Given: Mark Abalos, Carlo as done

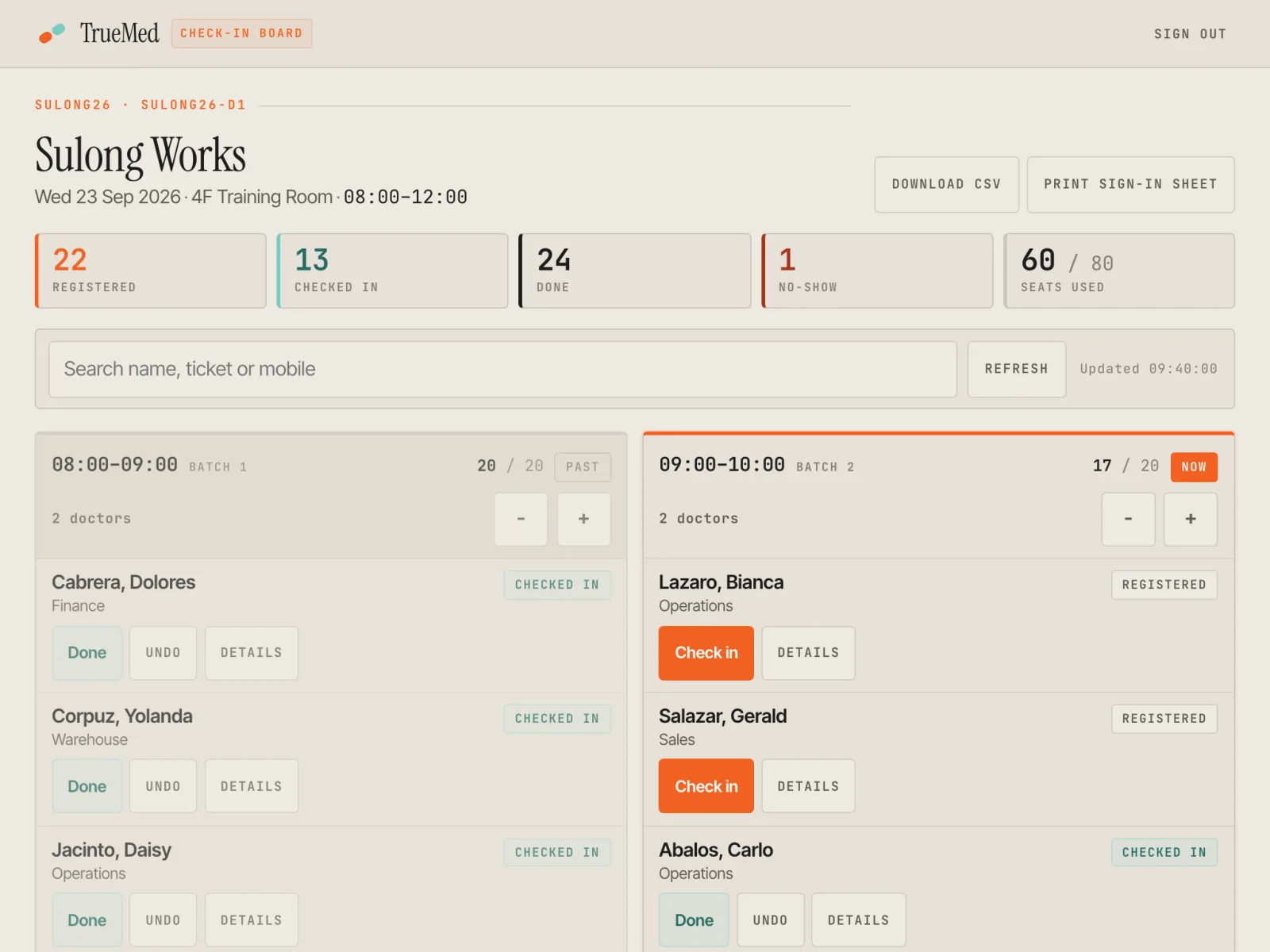Looking at the screenshot, I should click(x=694, y=920).
